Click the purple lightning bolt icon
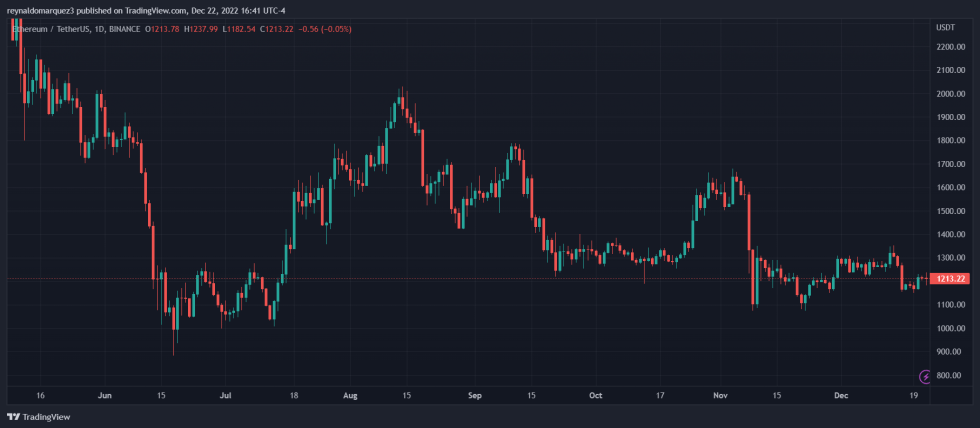The height and width of the screenshot is (428, 980). click(926, 376)
